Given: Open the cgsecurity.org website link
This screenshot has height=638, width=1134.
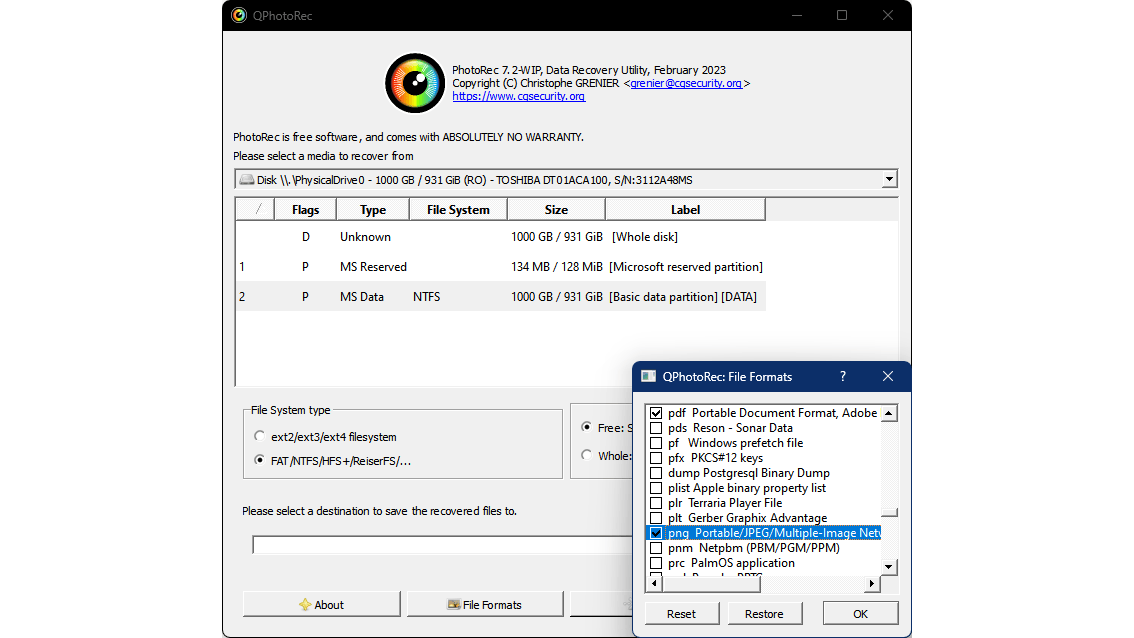Looking at the screenshot, I should click(518, 97).
